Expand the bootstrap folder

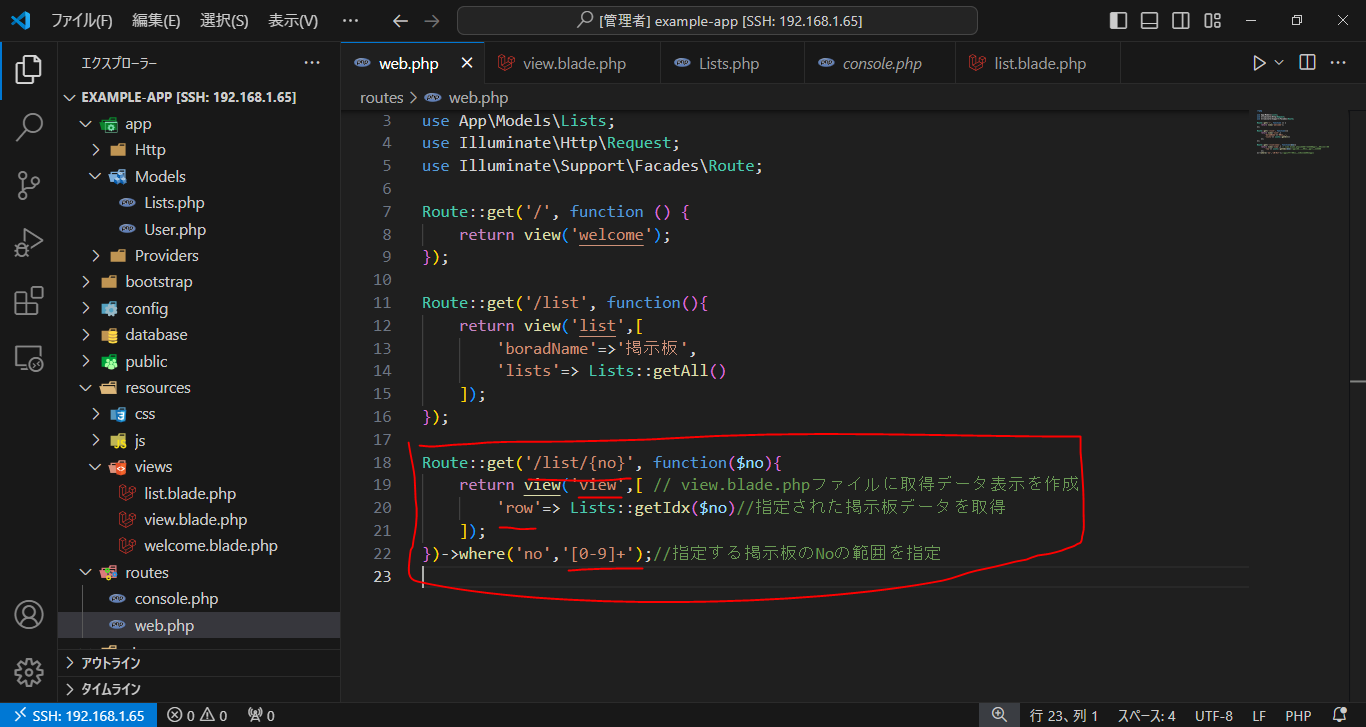(199, 282)
